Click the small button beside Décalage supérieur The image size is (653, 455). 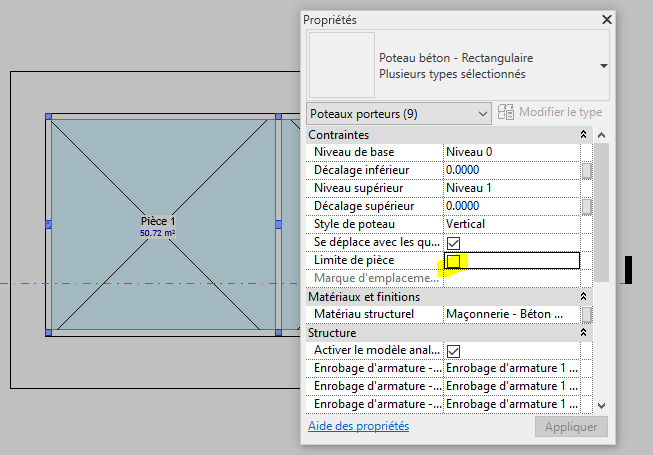tap(587, 206)
